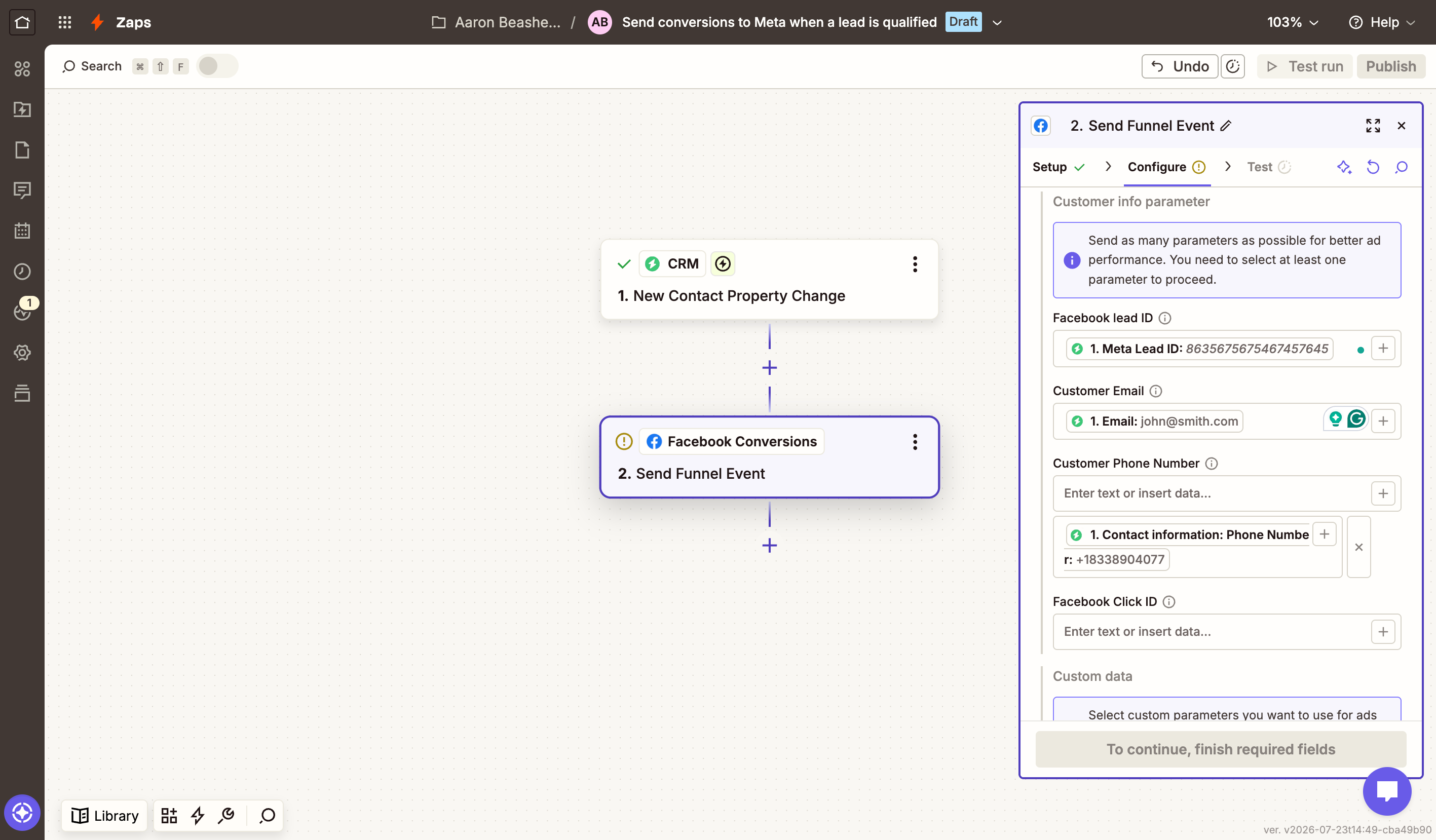Image resolution: width=1436 pixels, height=840 pixels.
Task: Open the version history icon next to Undo
Action: click(x=1233, y=66)
